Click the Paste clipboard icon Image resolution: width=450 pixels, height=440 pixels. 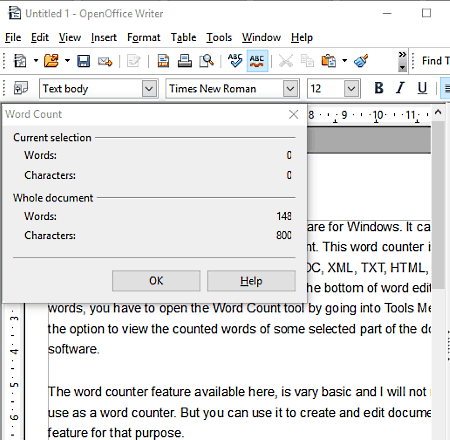[329, 61]
